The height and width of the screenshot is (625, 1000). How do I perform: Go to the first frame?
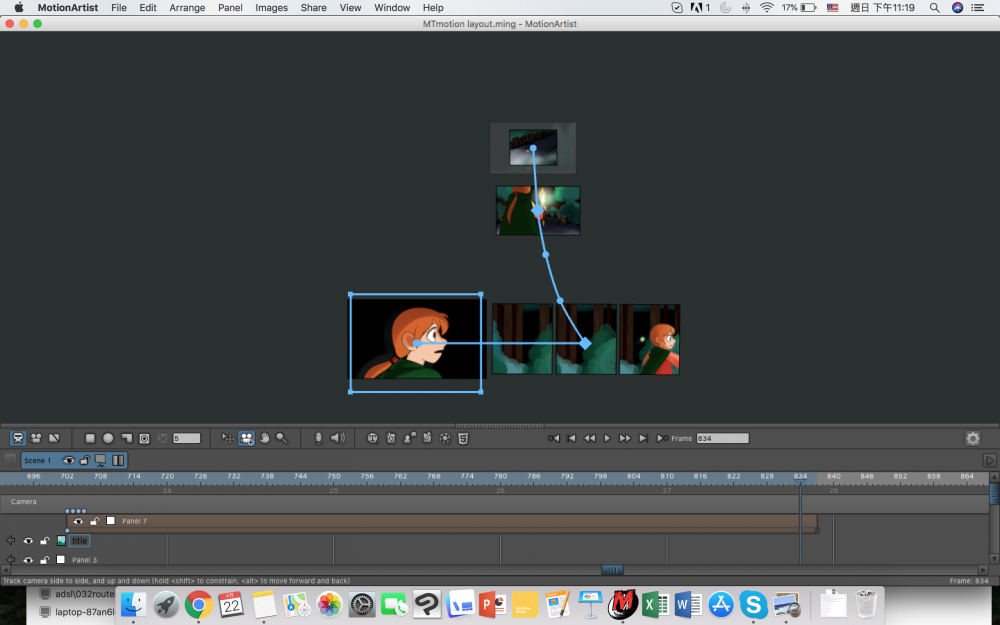point(571,438)
